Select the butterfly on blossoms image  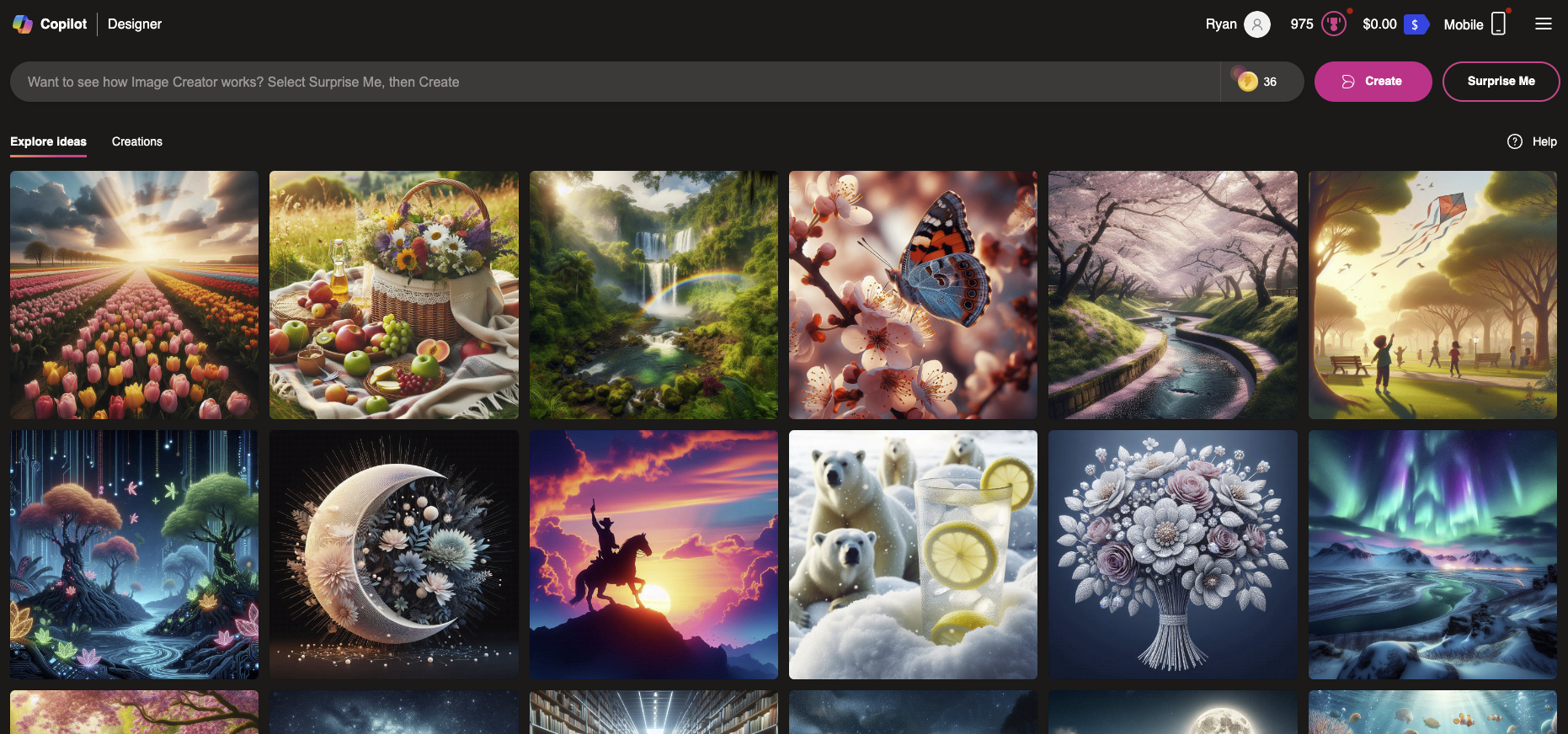point(913,295)
